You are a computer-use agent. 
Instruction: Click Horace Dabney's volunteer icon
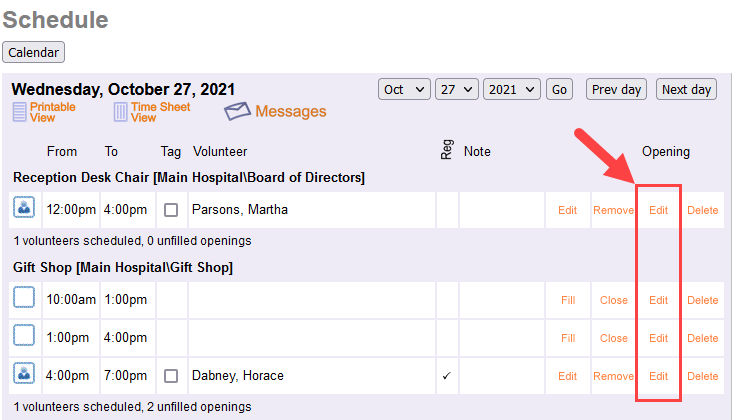click(24, 375)
